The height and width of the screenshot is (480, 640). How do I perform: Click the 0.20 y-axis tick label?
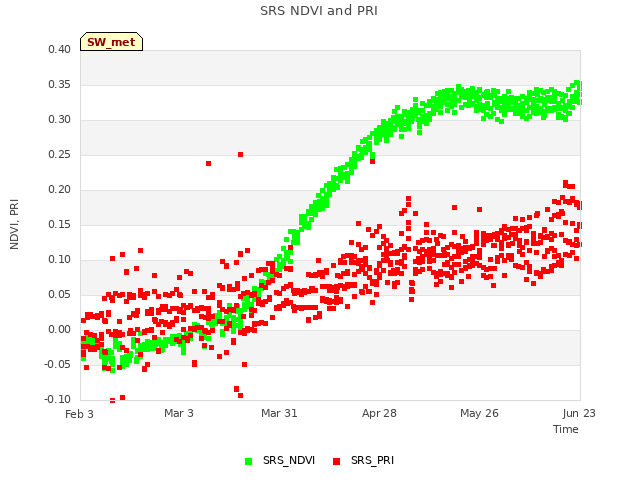click(x=59, y=189)
